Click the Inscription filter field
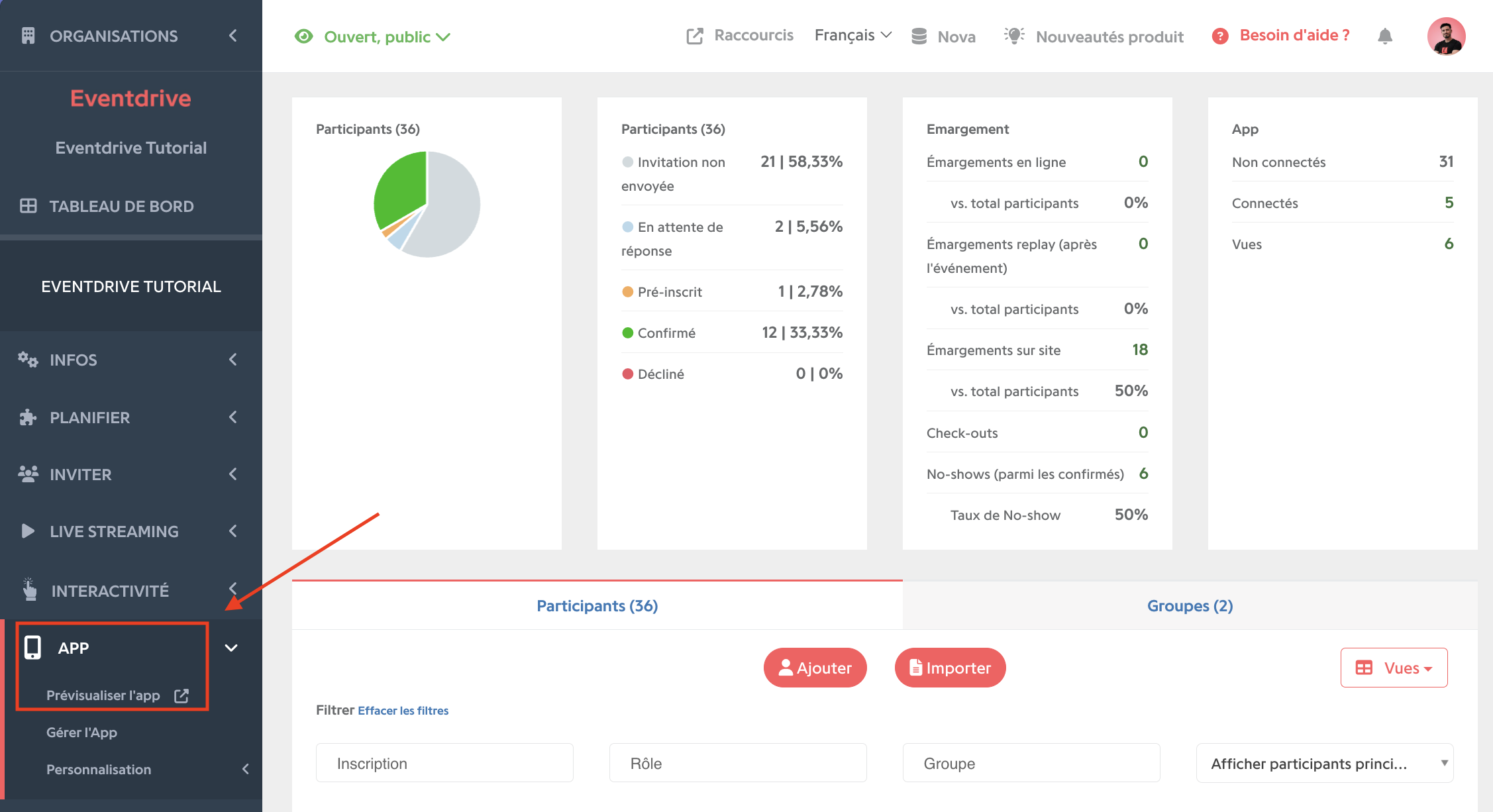This screenshot has width=1493, height=812. (444, 763)
